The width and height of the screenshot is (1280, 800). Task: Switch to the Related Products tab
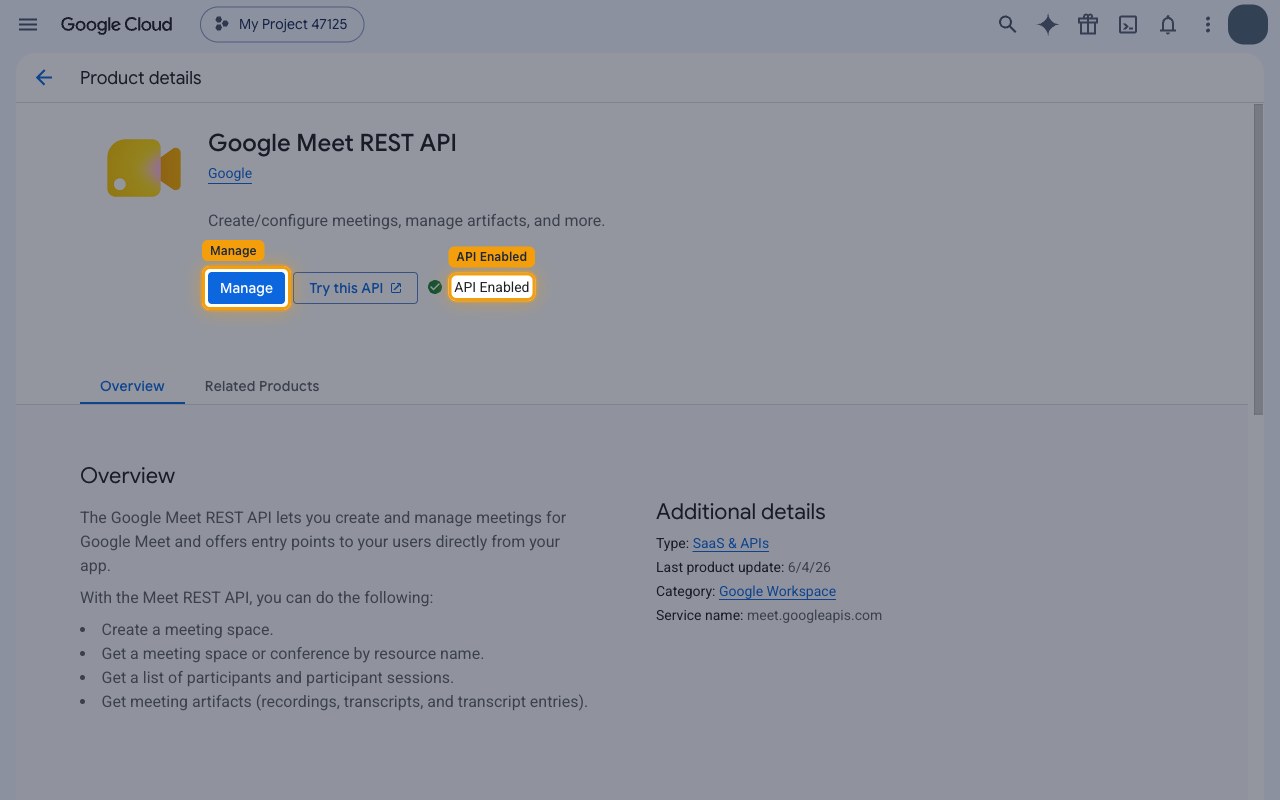(x=262, y=386)
